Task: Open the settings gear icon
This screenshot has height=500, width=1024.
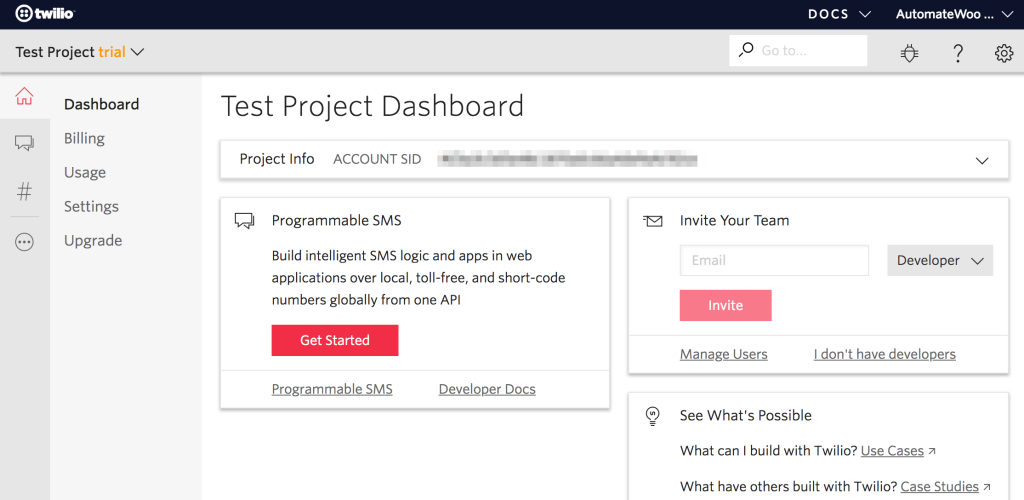Action: pyautogui.click(x=1004, y=53)
